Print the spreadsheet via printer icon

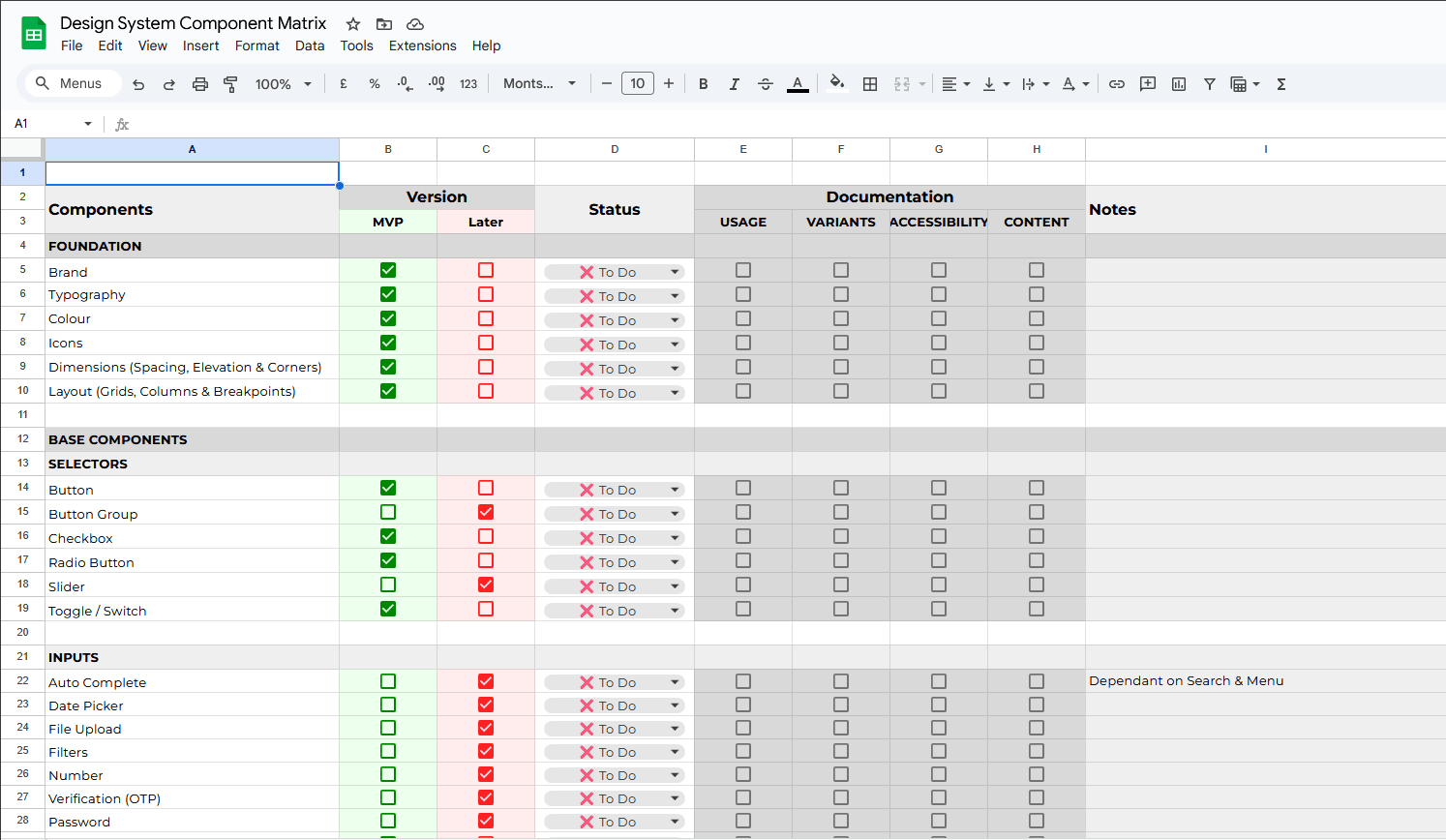(x=200, y=84)
